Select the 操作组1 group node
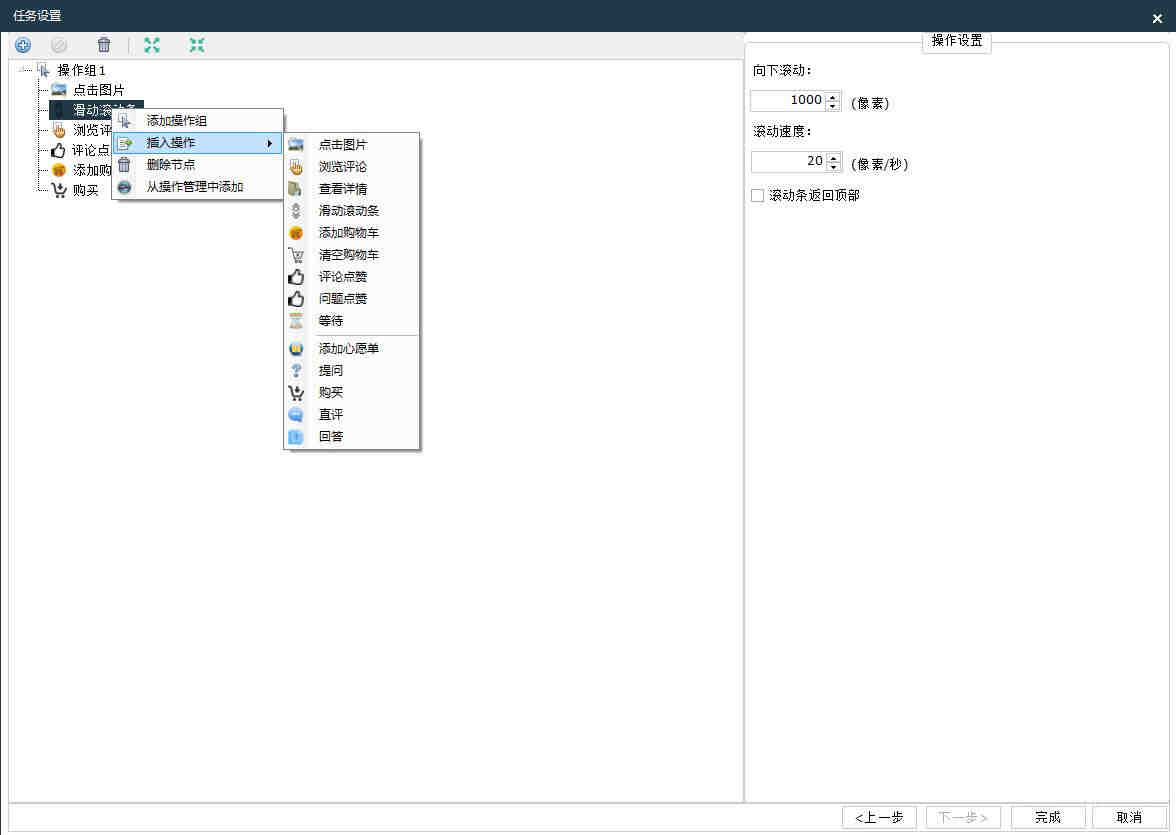This screenshot has width=1176, height=835. (81, 71)
